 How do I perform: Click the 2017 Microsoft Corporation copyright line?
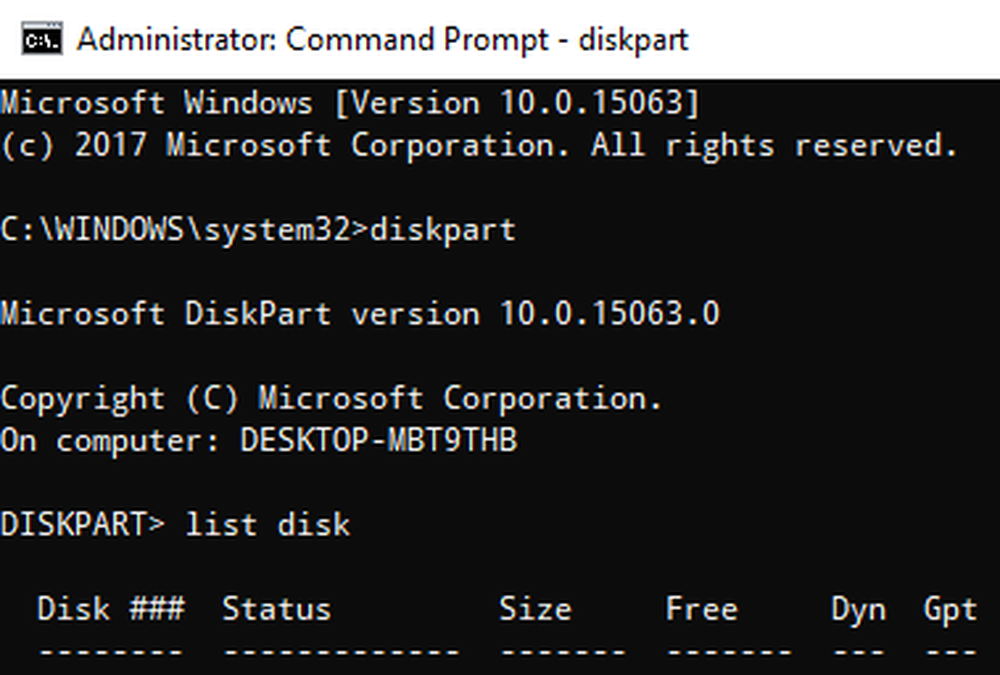click(480, 145)
